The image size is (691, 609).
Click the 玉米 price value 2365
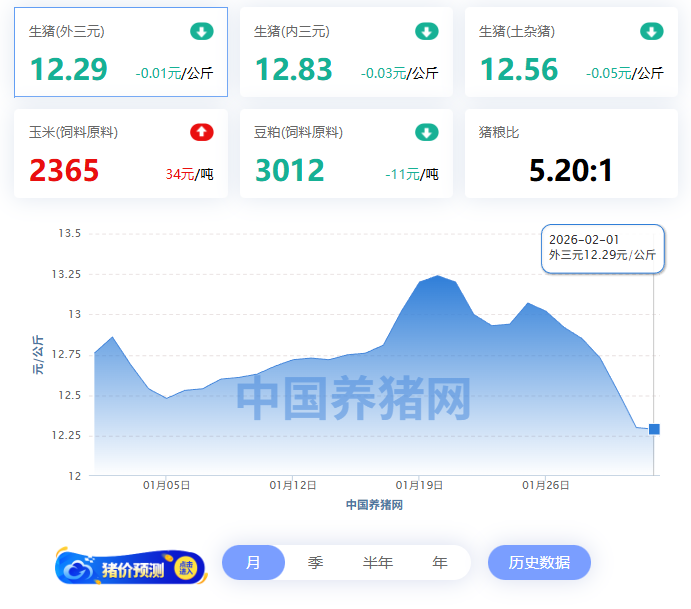(64, 171)
